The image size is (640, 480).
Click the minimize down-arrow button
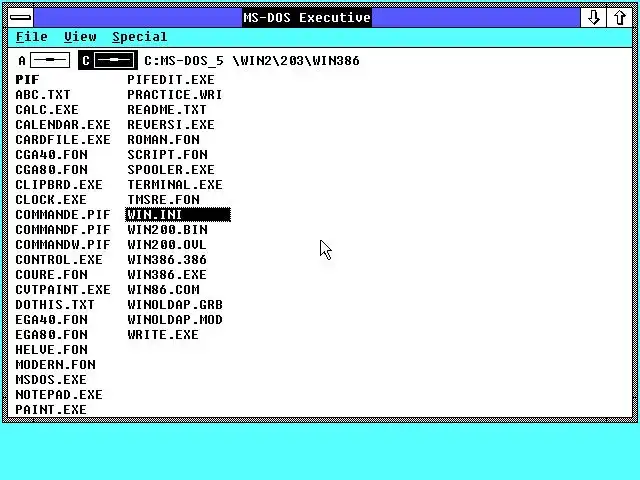pyautogui.click(x=593, y=18)
